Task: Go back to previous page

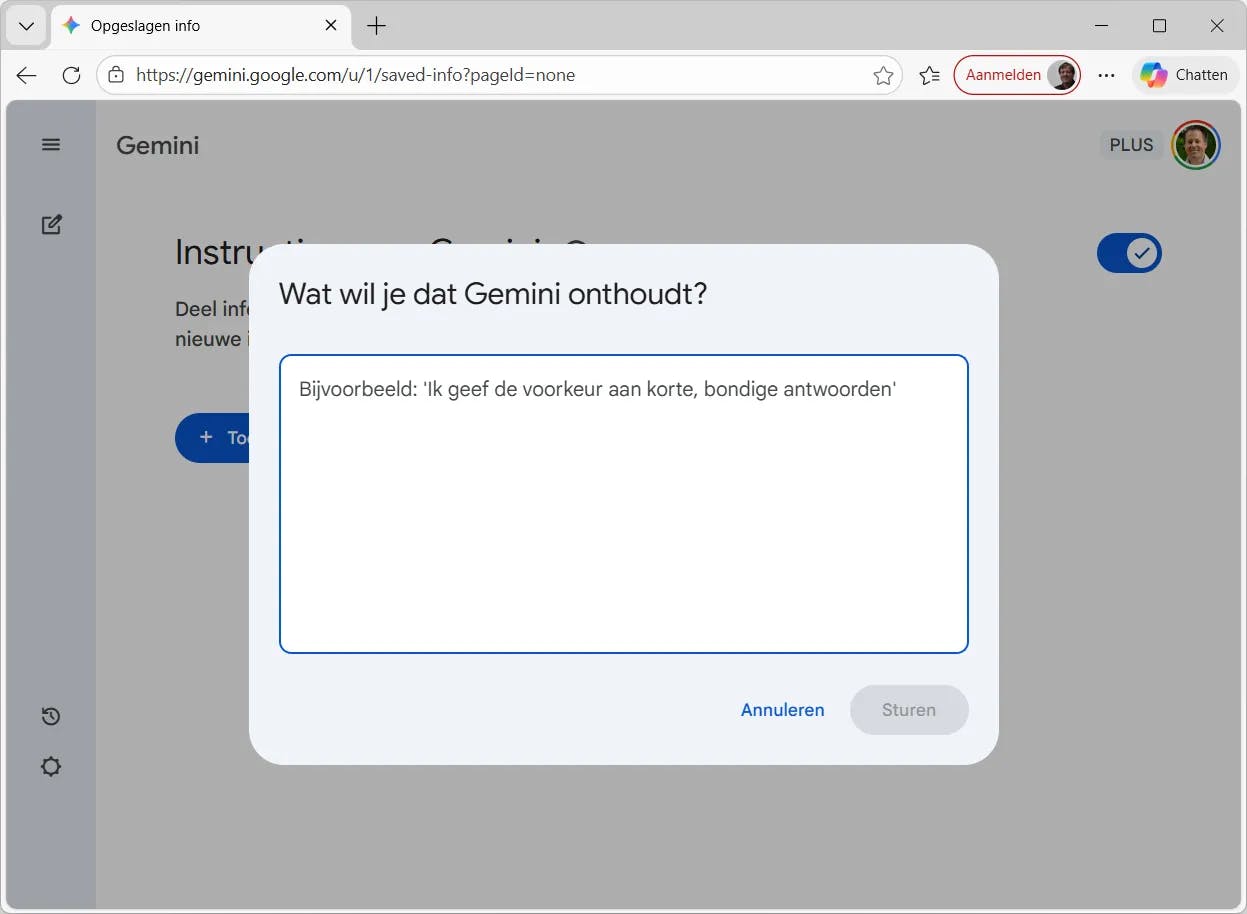Action: pyautogui.click(x=27, y=75)
